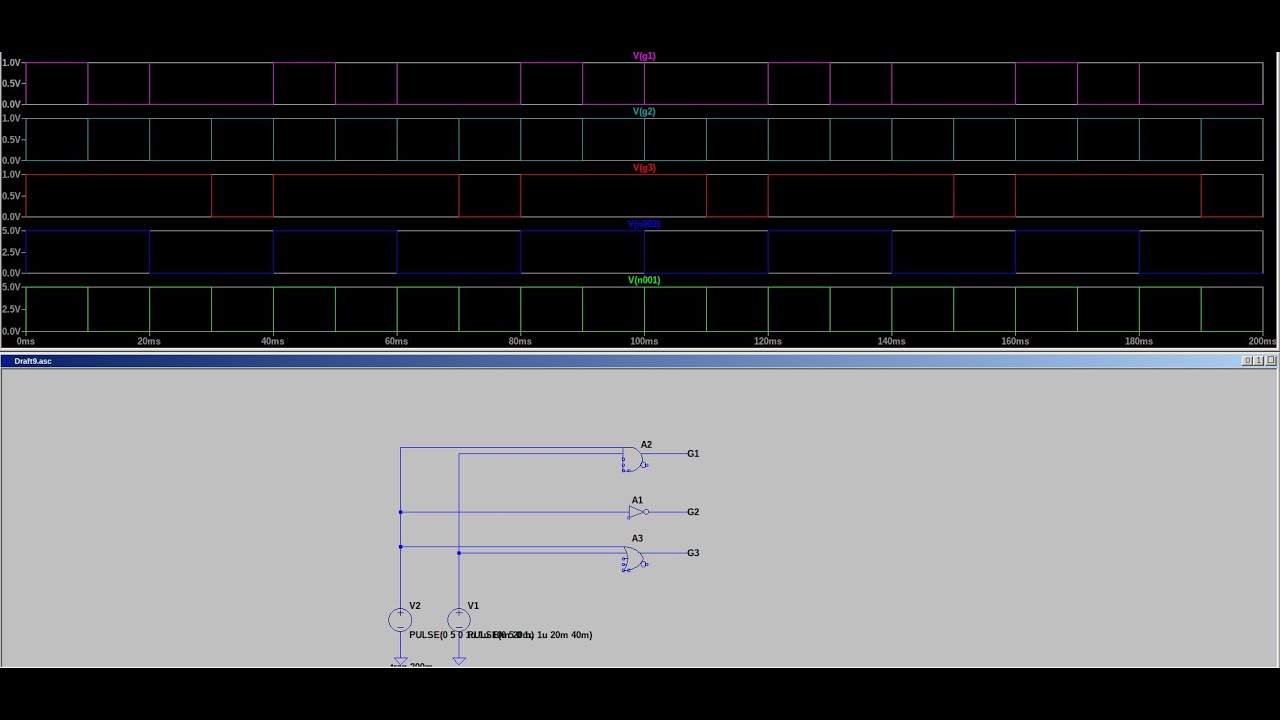Select the A1 inverter symbol
This screenshot has height=720, width=1280.
pyautogui.click(x=638, y=512)
